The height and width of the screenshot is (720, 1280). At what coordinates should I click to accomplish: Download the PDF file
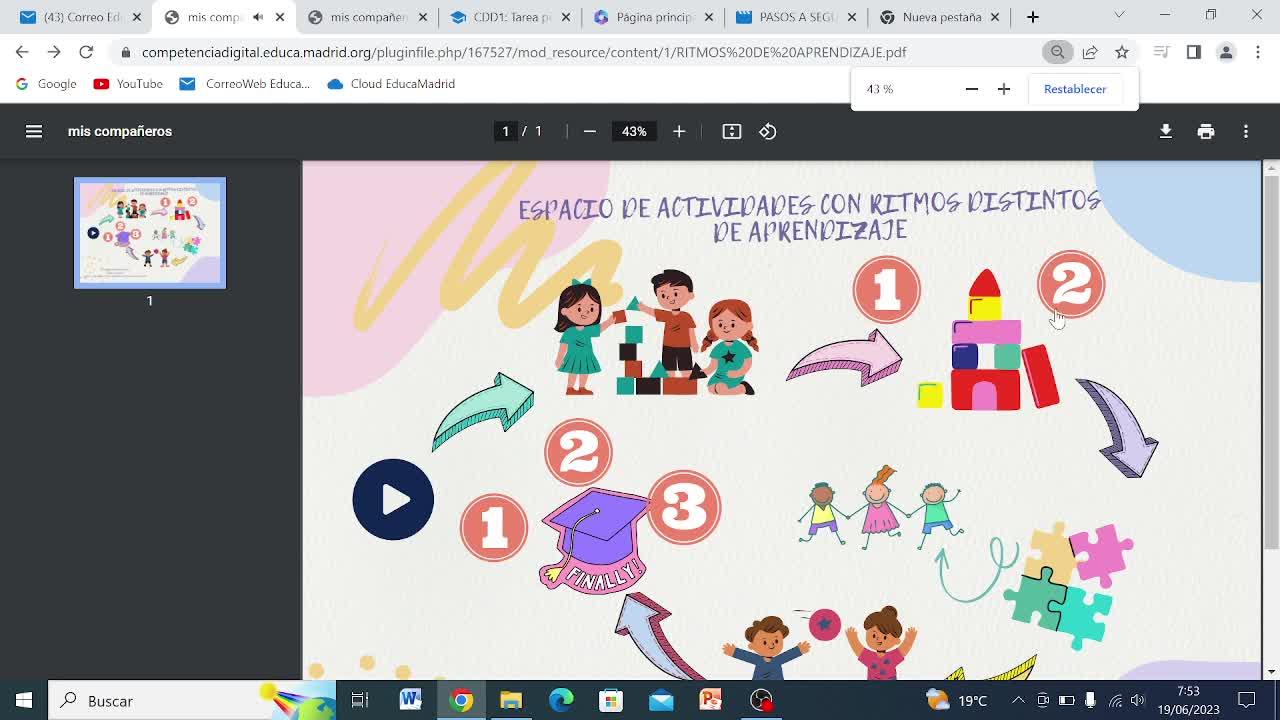pos(1166,131)
